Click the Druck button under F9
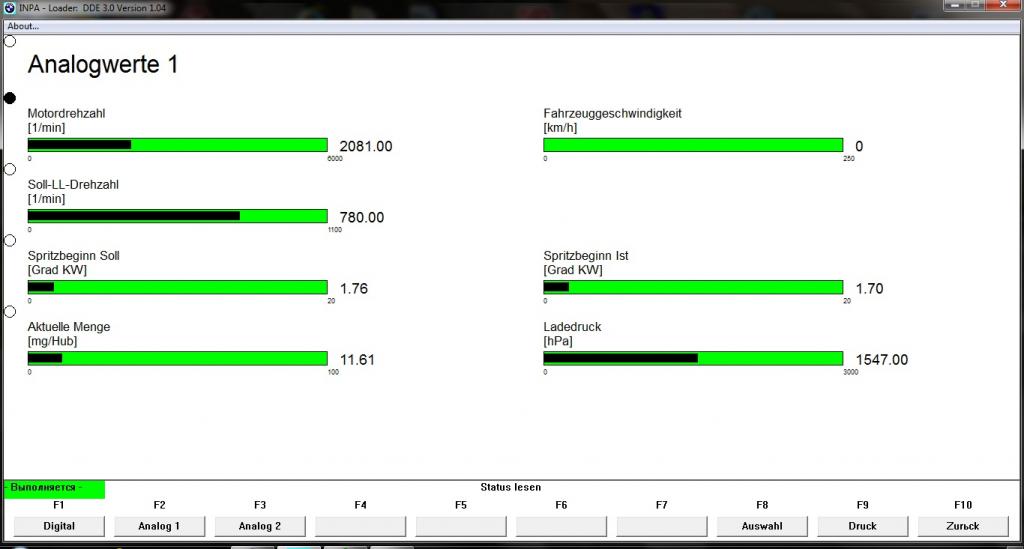Screen dimensions: 1024x549 click(x=863, y=526)
